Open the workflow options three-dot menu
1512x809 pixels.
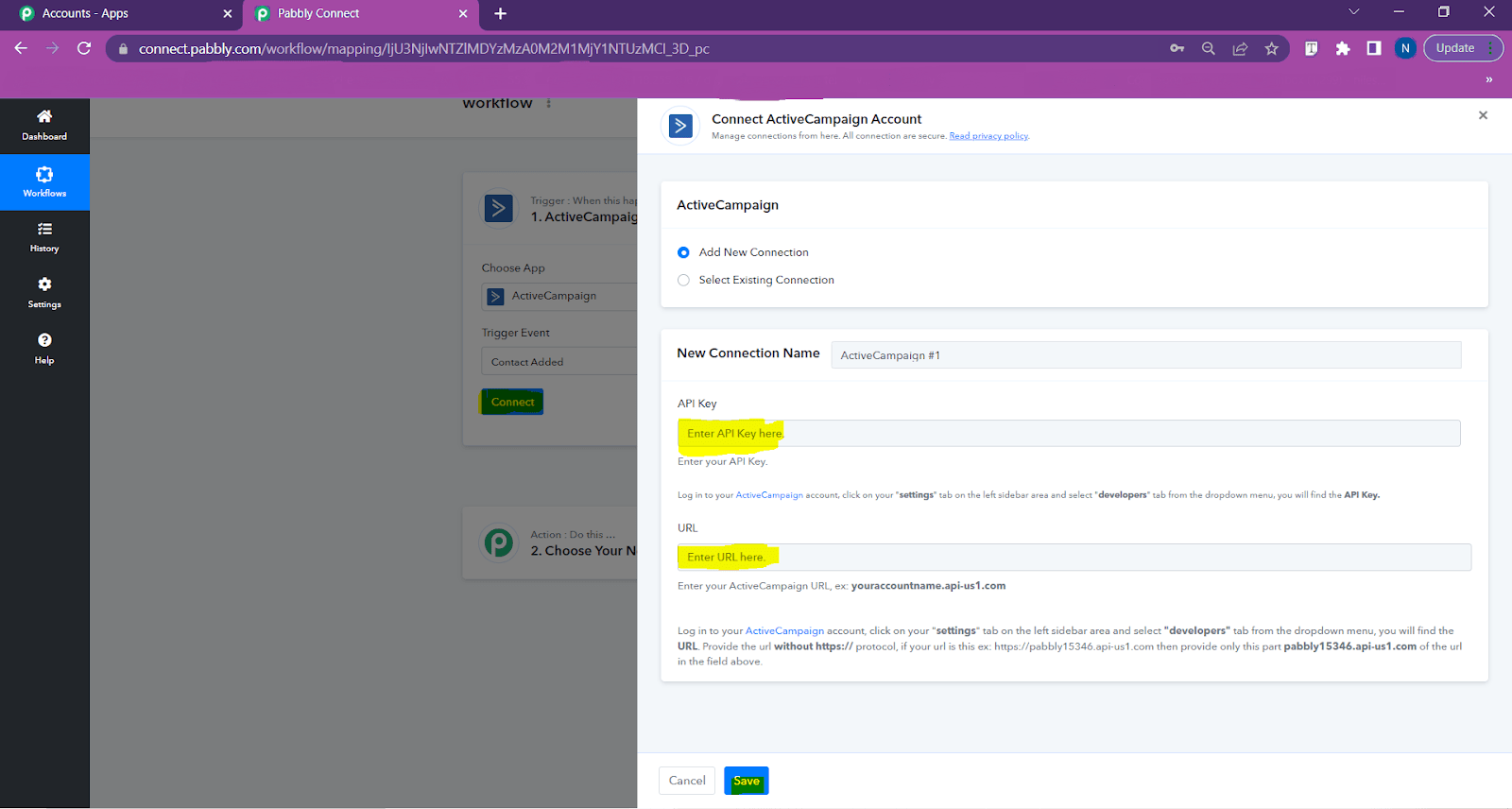[x=548, y=103]
